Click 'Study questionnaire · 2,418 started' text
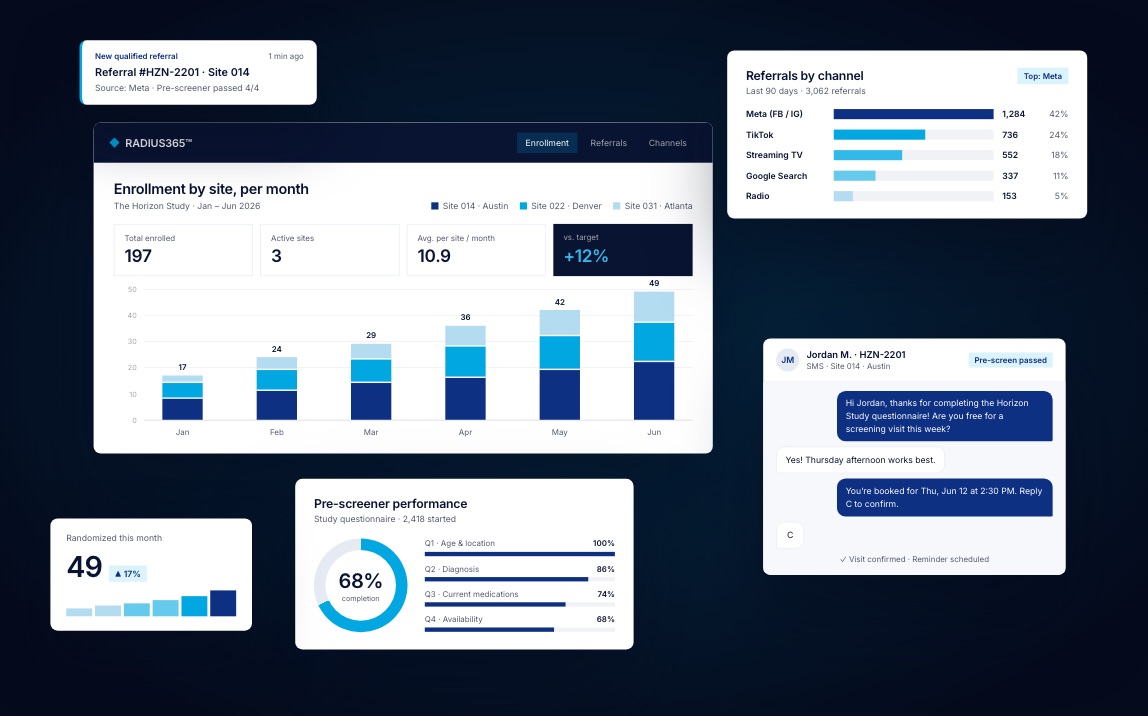This screenshot has height=716, width=1148. tap(385, 519)
